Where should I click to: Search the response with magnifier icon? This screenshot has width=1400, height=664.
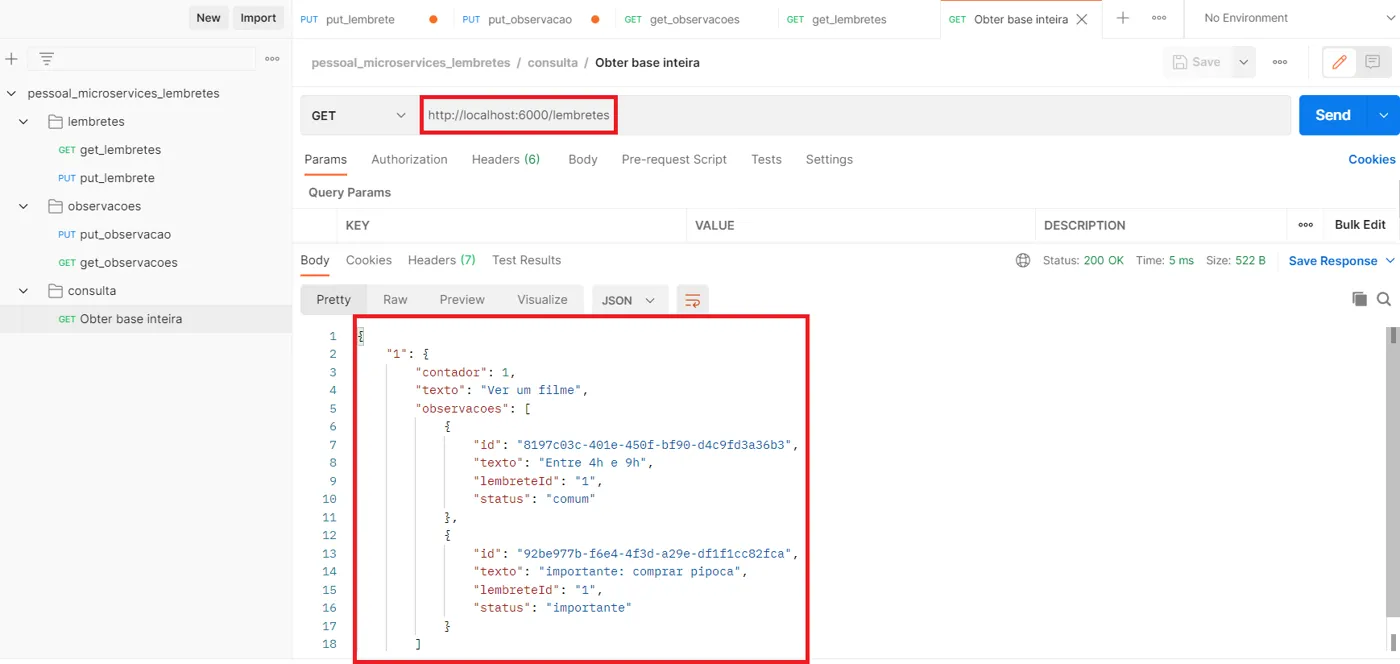coord(1384,299)
